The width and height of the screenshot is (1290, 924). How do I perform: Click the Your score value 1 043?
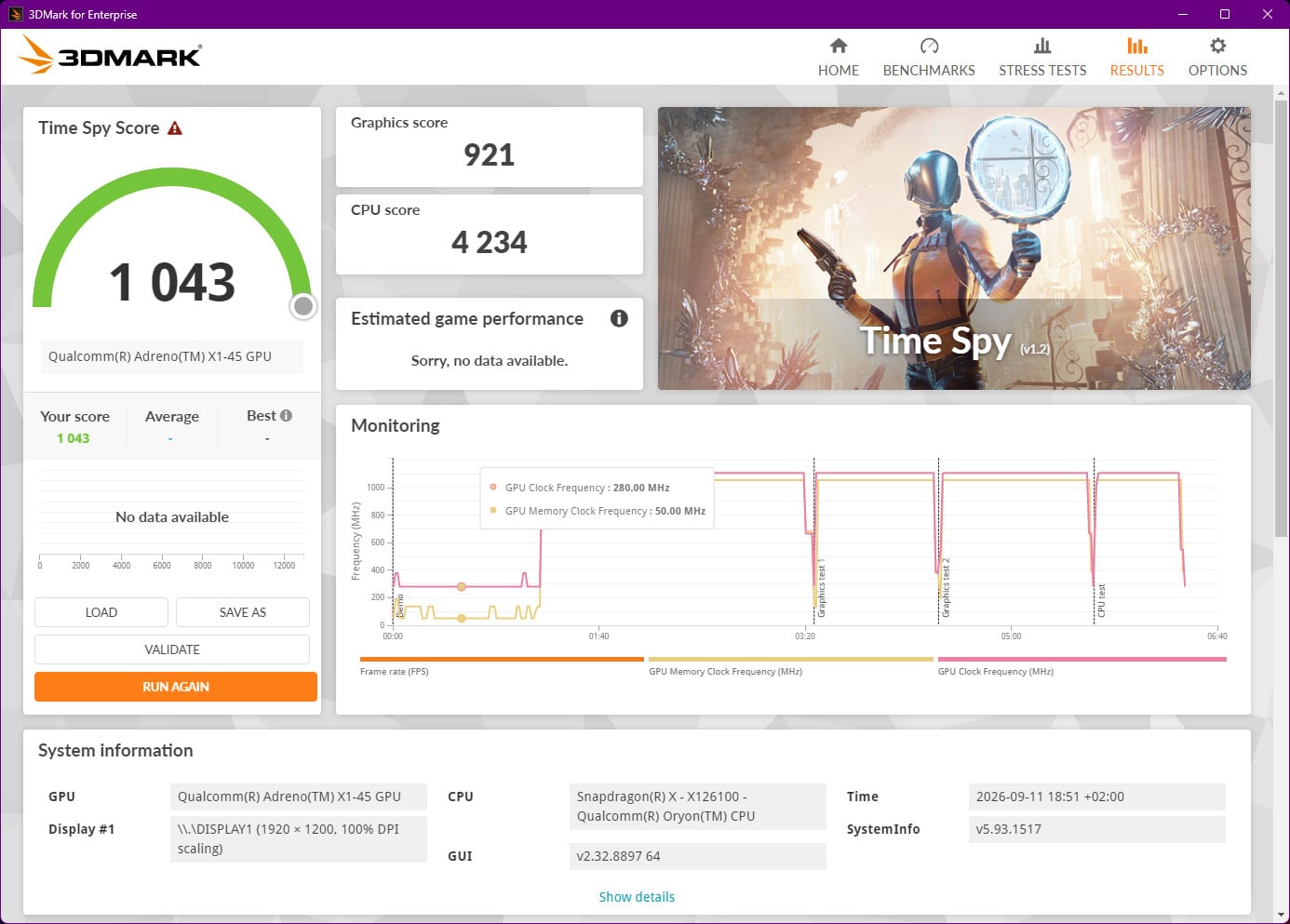(x=74, y=438)
